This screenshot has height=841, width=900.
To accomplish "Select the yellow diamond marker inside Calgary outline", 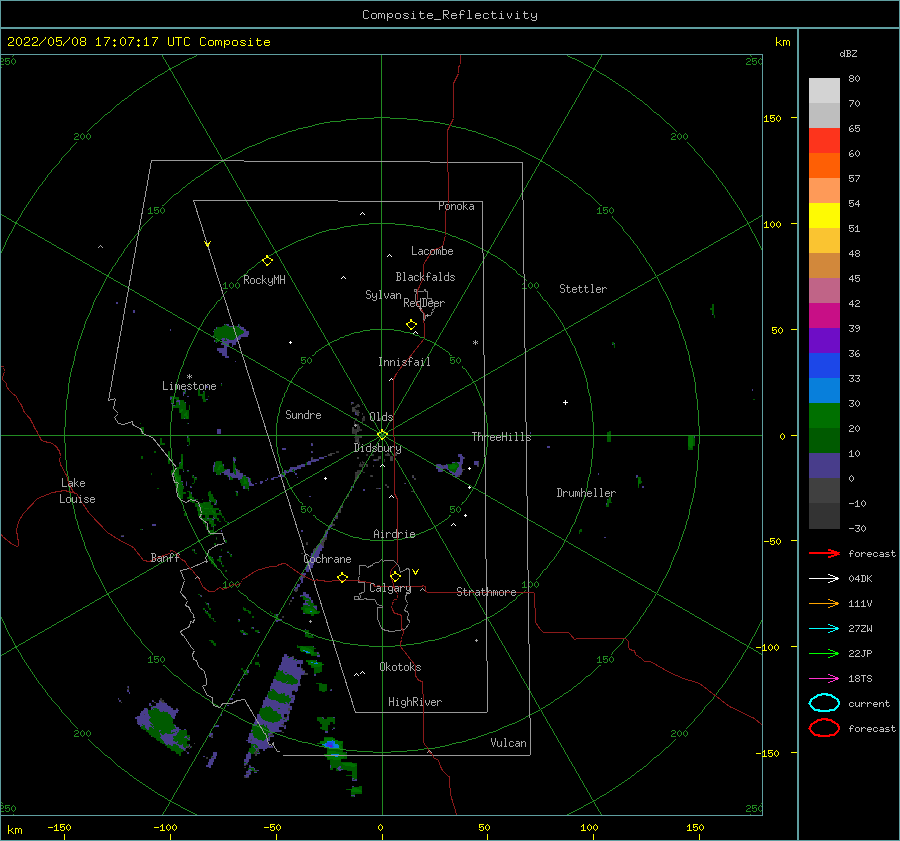I will point(395,576).
